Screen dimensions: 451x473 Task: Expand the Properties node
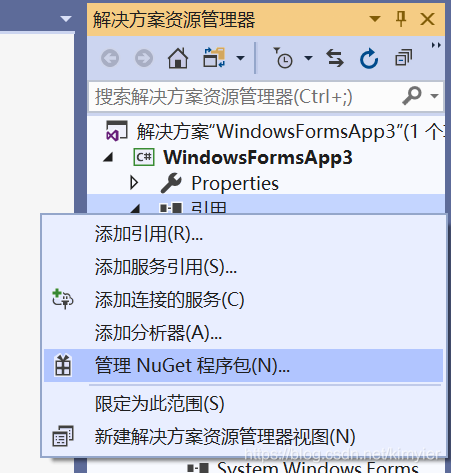[x=134, y=183]
